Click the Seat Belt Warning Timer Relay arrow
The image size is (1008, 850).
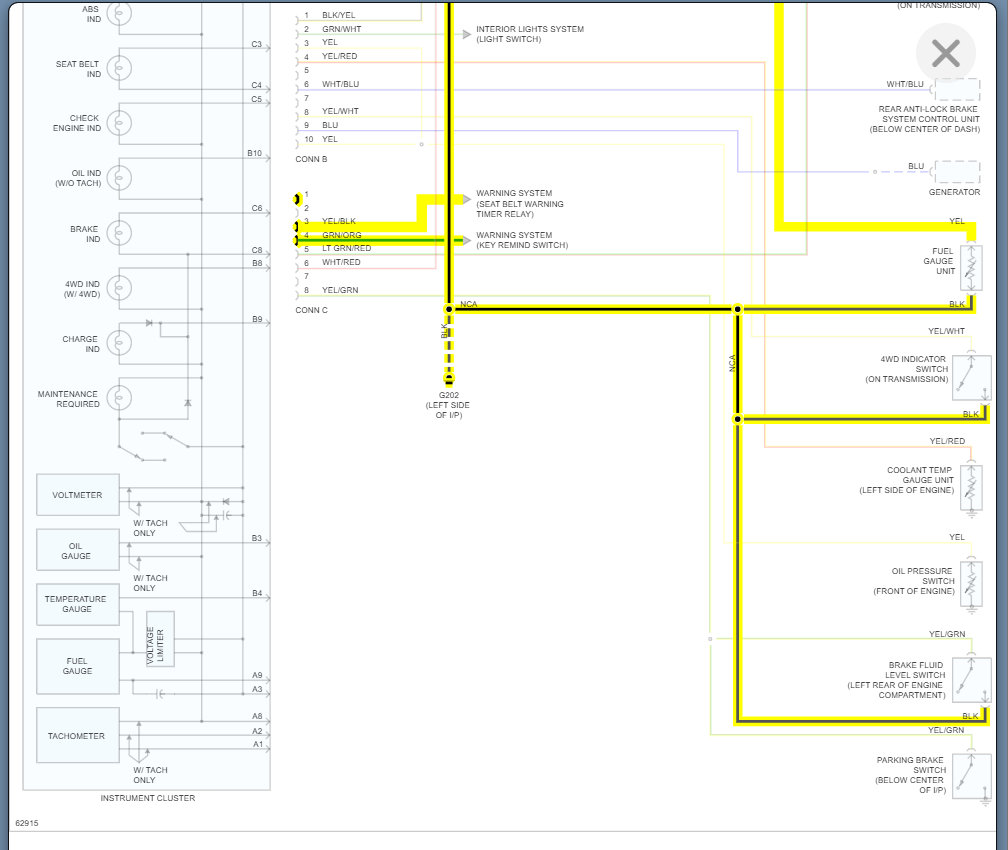tap(467, 199)
